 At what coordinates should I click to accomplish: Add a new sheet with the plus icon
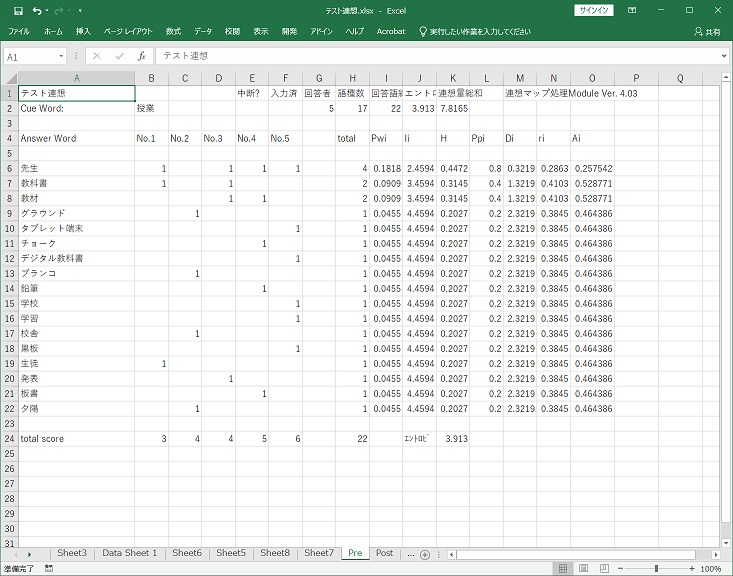[424, 553]
